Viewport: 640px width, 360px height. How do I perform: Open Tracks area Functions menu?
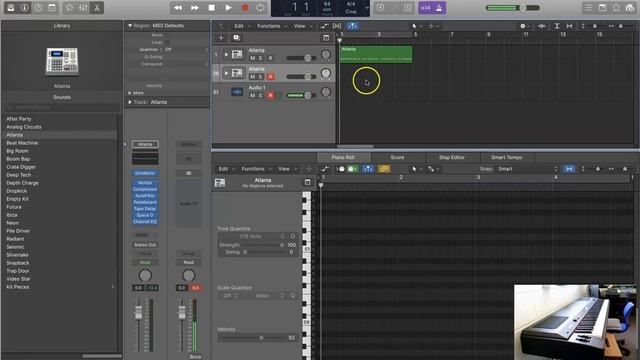[x=271, y=26]
